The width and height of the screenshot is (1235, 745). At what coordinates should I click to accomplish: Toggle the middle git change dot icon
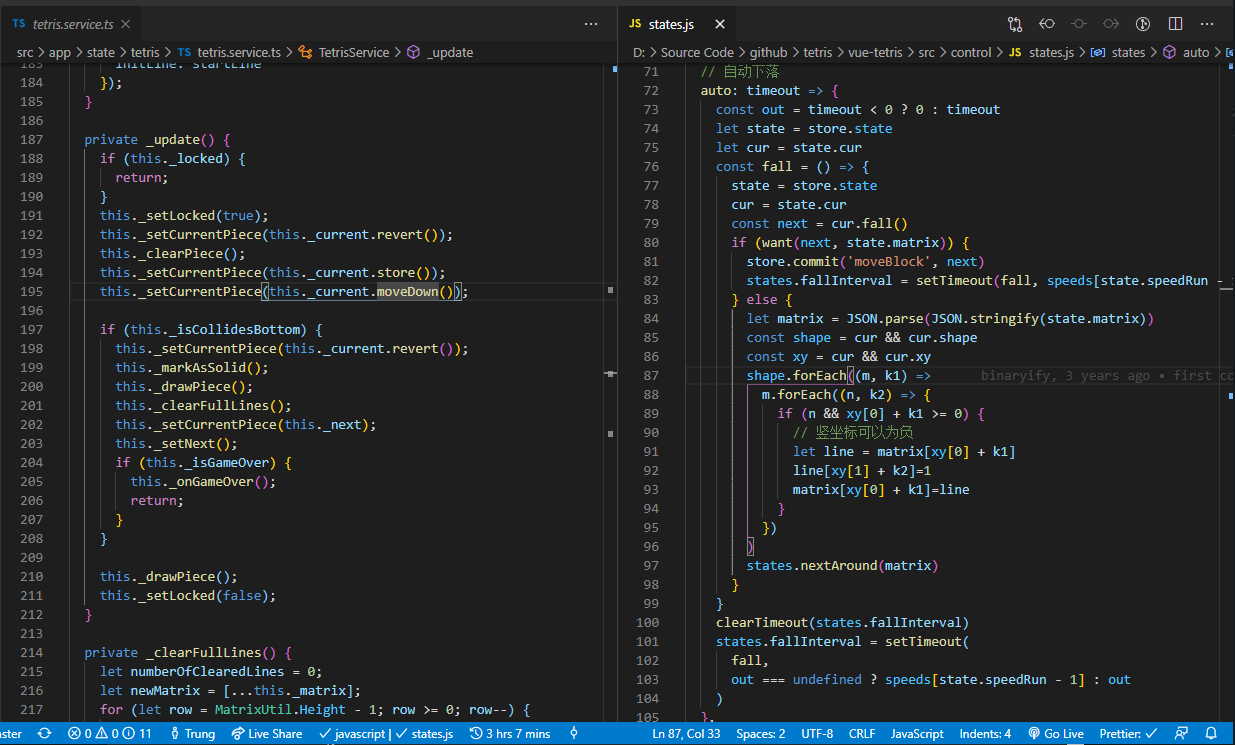(x=1079, y=23)
